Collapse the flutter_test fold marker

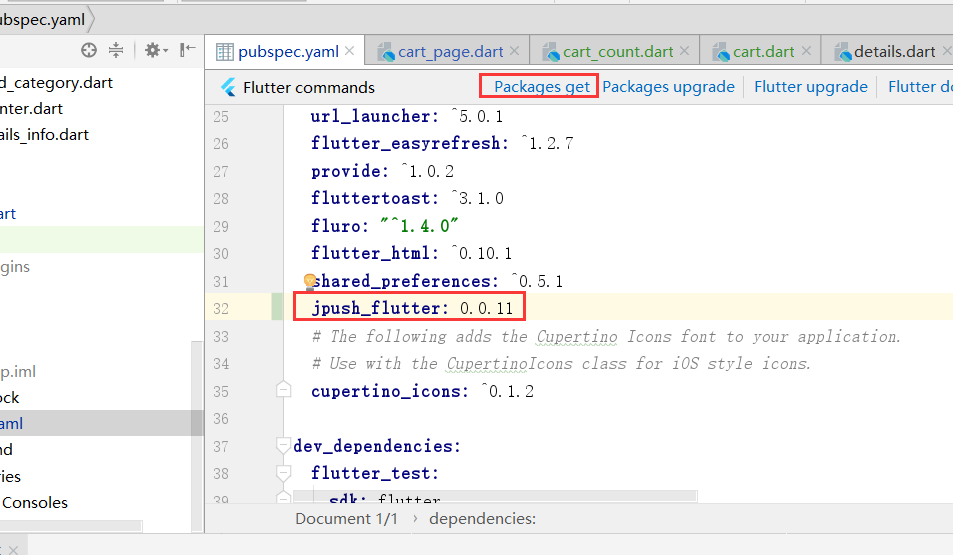[283, 472]
